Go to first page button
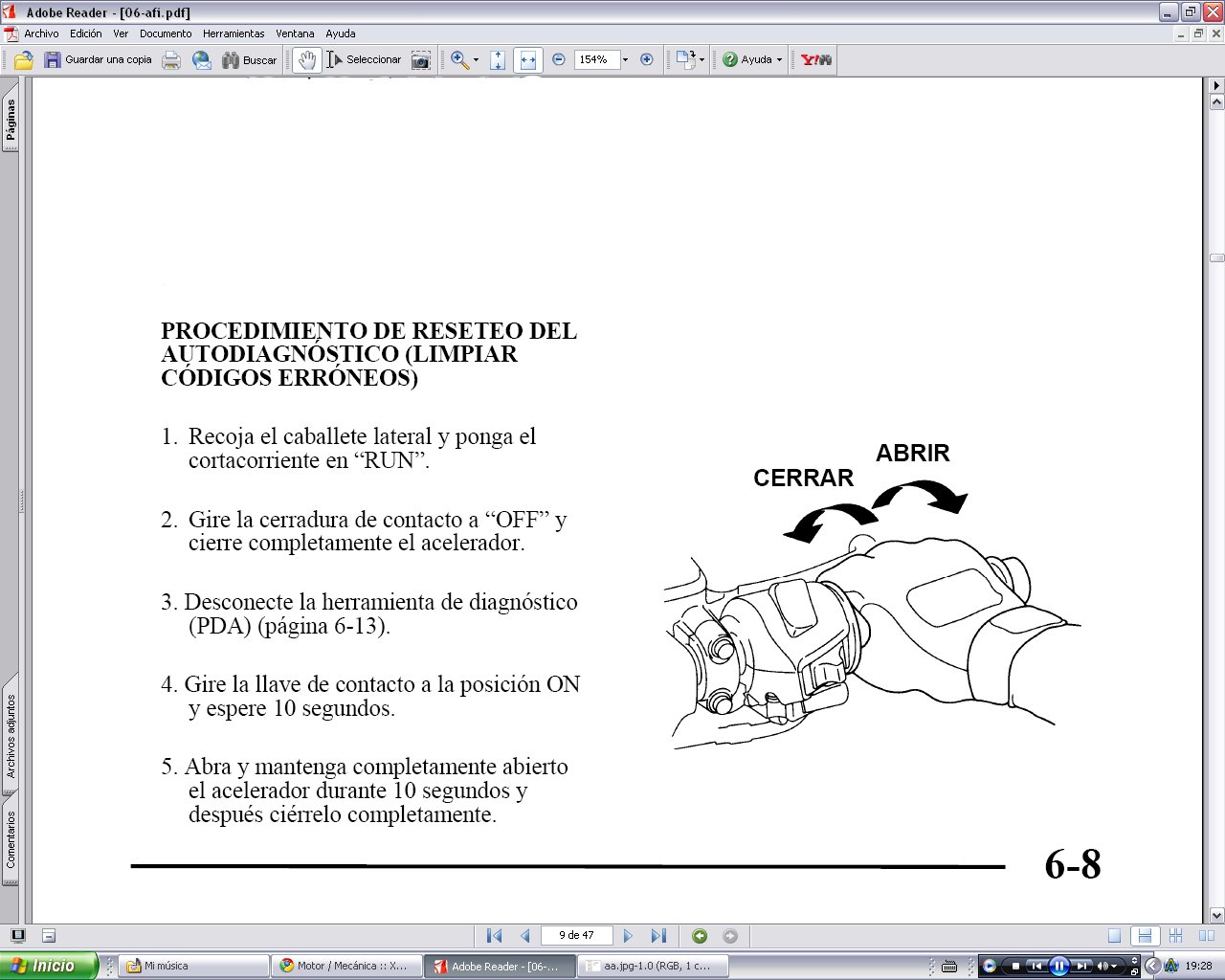Screen dimensions: 1225x980 click(x=494, y=936)
